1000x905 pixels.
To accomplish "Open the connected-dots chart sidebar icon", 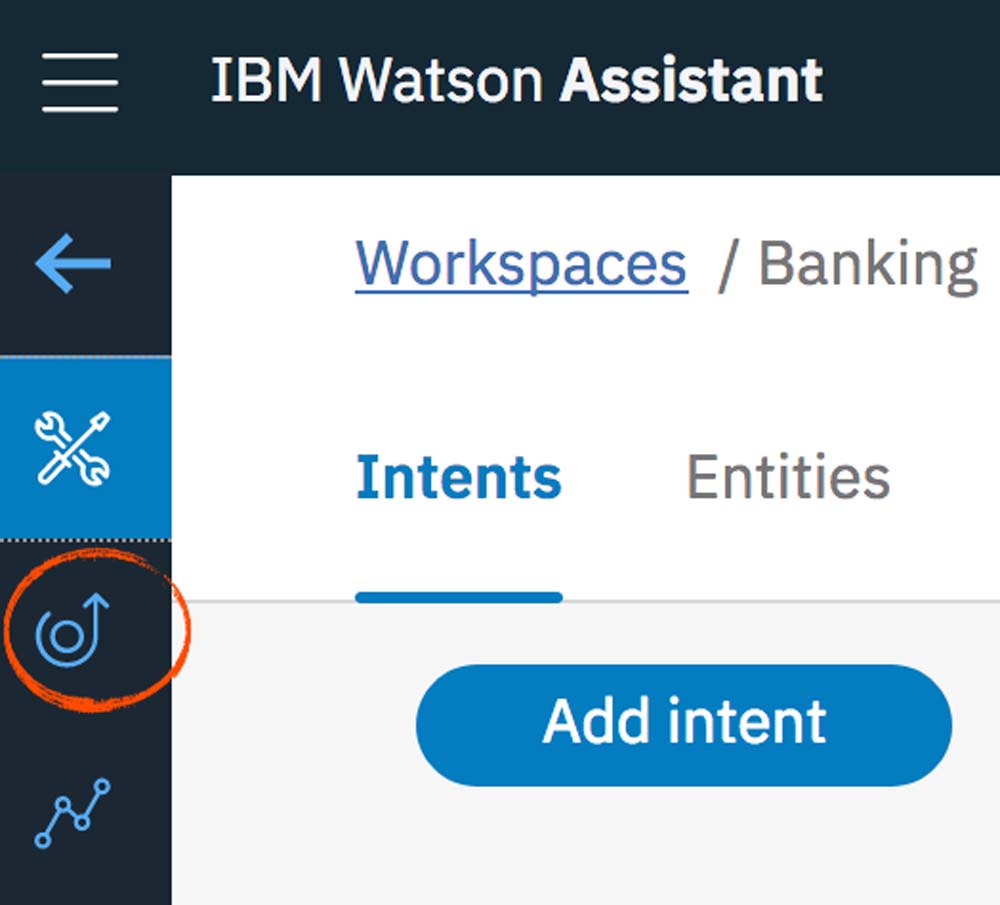I will 73,813.
